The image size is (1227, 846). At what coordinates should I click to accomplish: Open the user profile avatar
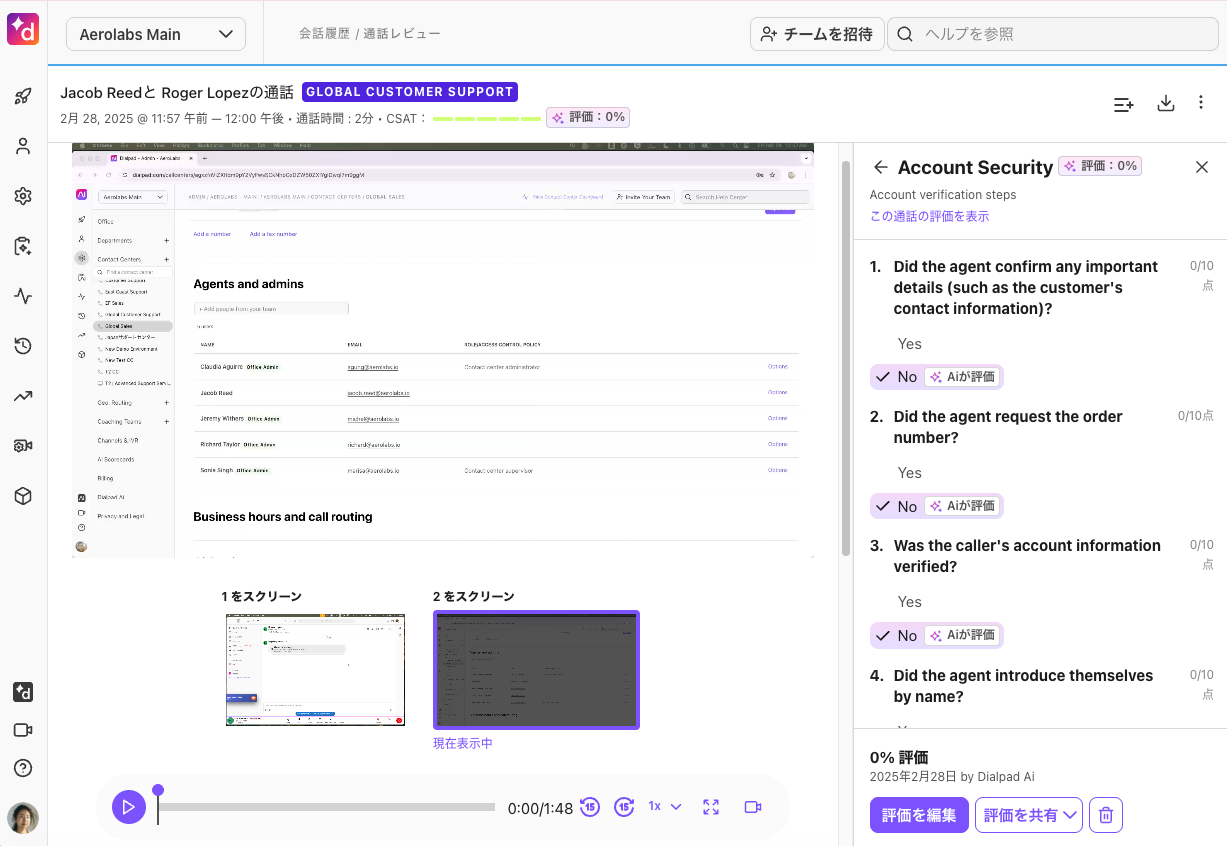click(23, 818)
